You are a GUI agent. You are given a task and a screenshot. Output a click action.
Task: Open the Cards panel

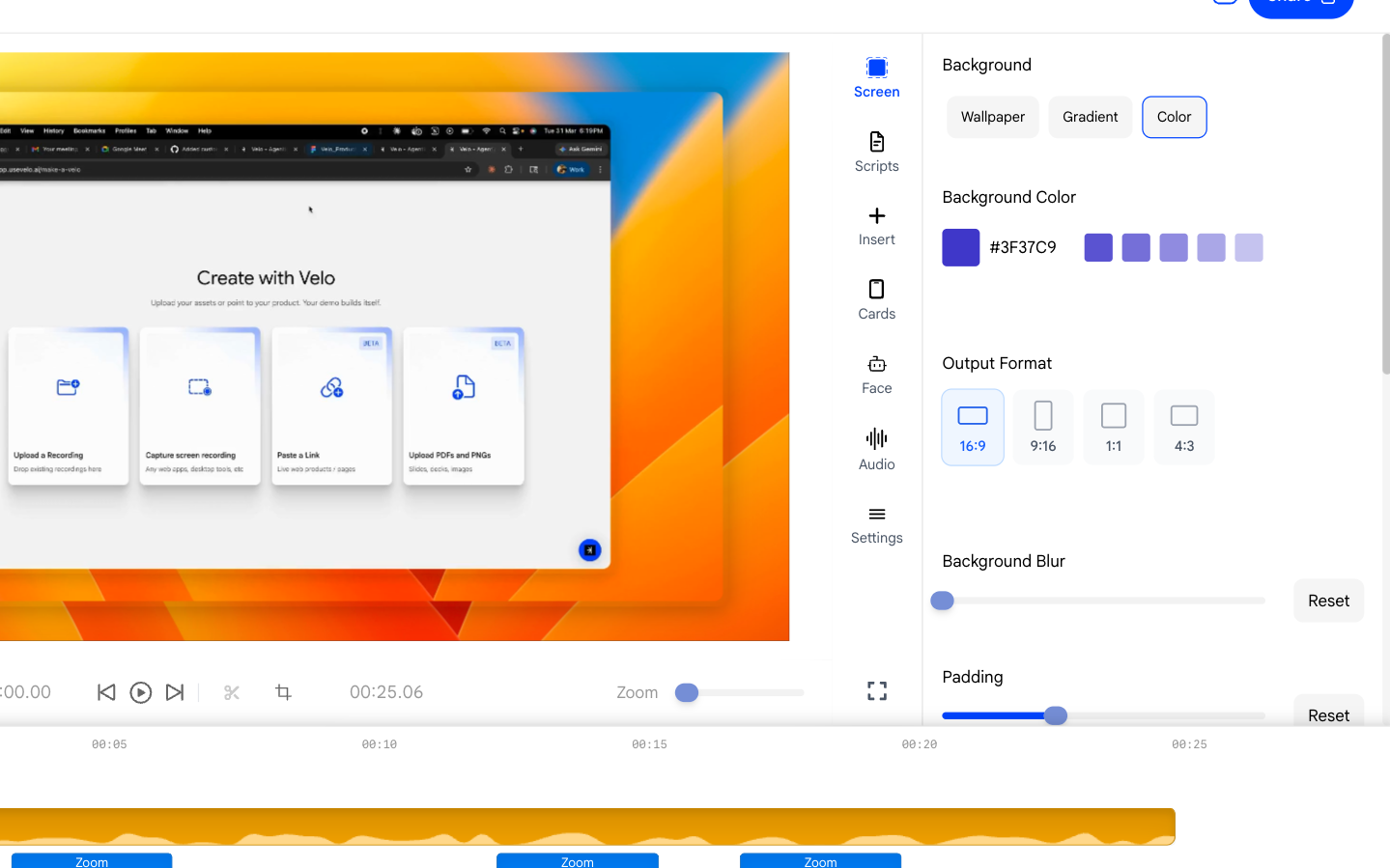click(x=876, y=300)
